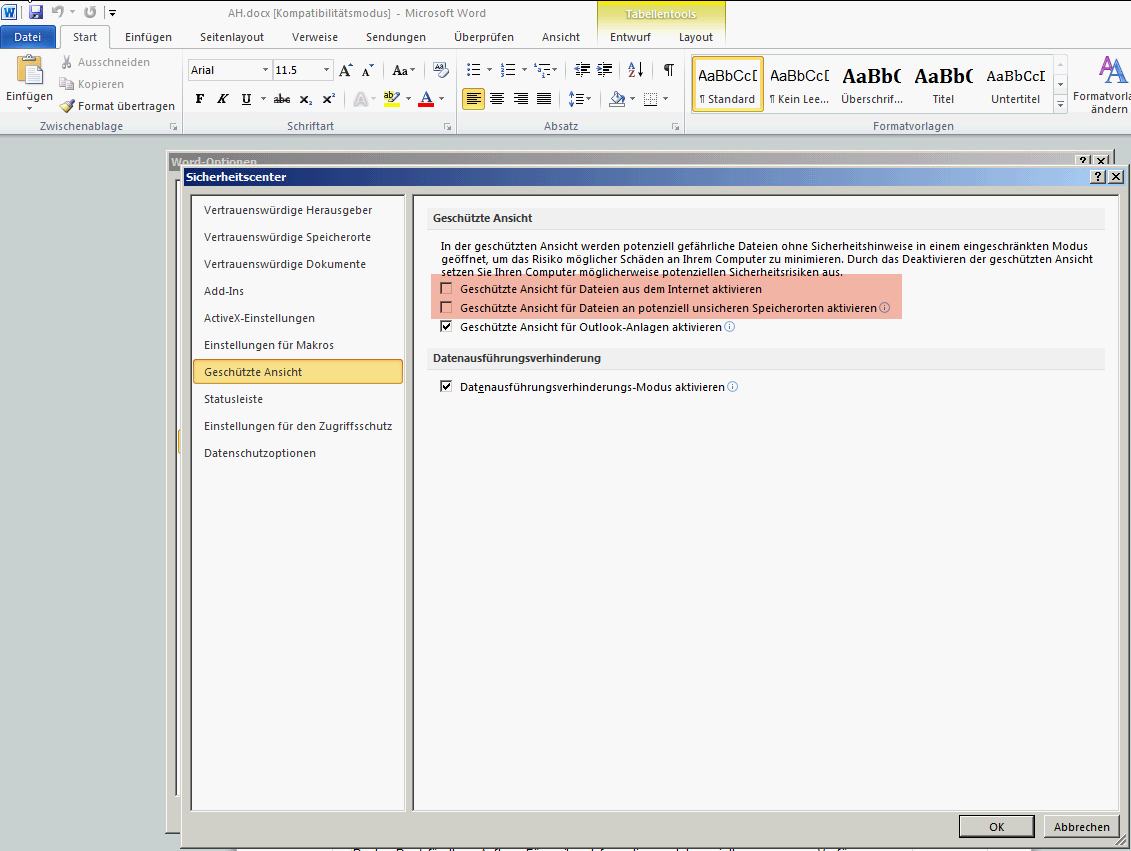Switch to the Einfügen ribbon tab
The height and width of the screenshot is (851, 1131).
pyautogui.click(x=148, y=37)
